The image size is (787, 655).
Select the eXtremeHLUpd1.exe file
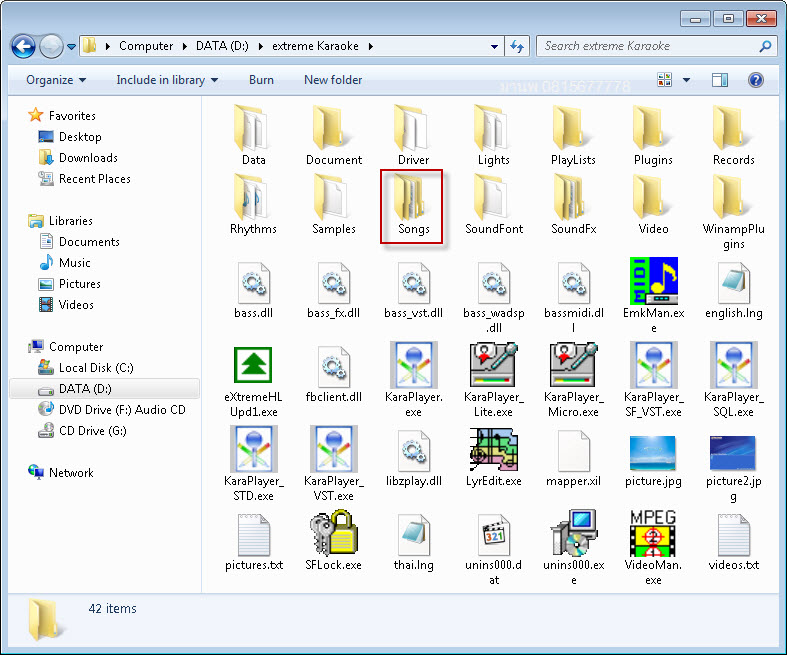click(253, 380)
